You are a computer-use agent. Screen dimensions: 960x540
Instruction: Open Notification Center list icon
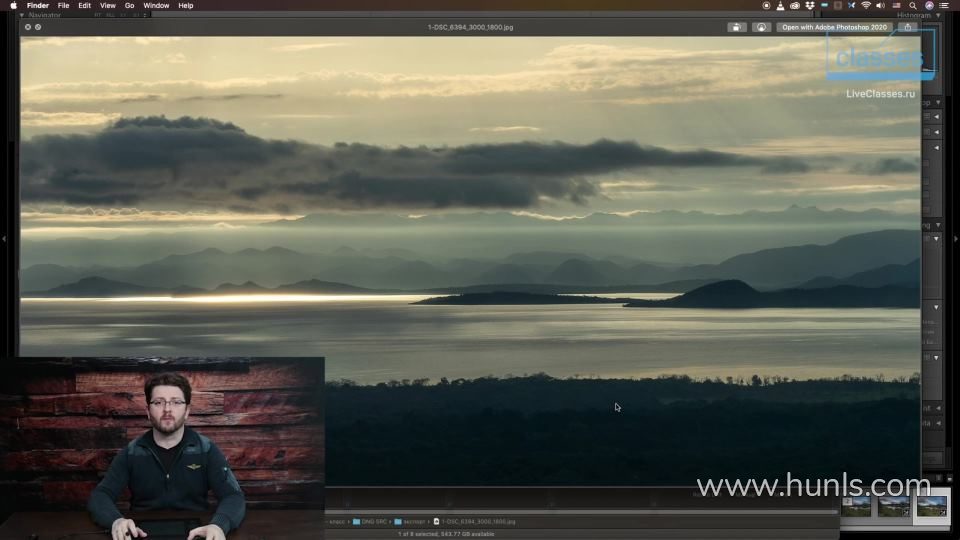pyautogui.click(x=945, y=6)
